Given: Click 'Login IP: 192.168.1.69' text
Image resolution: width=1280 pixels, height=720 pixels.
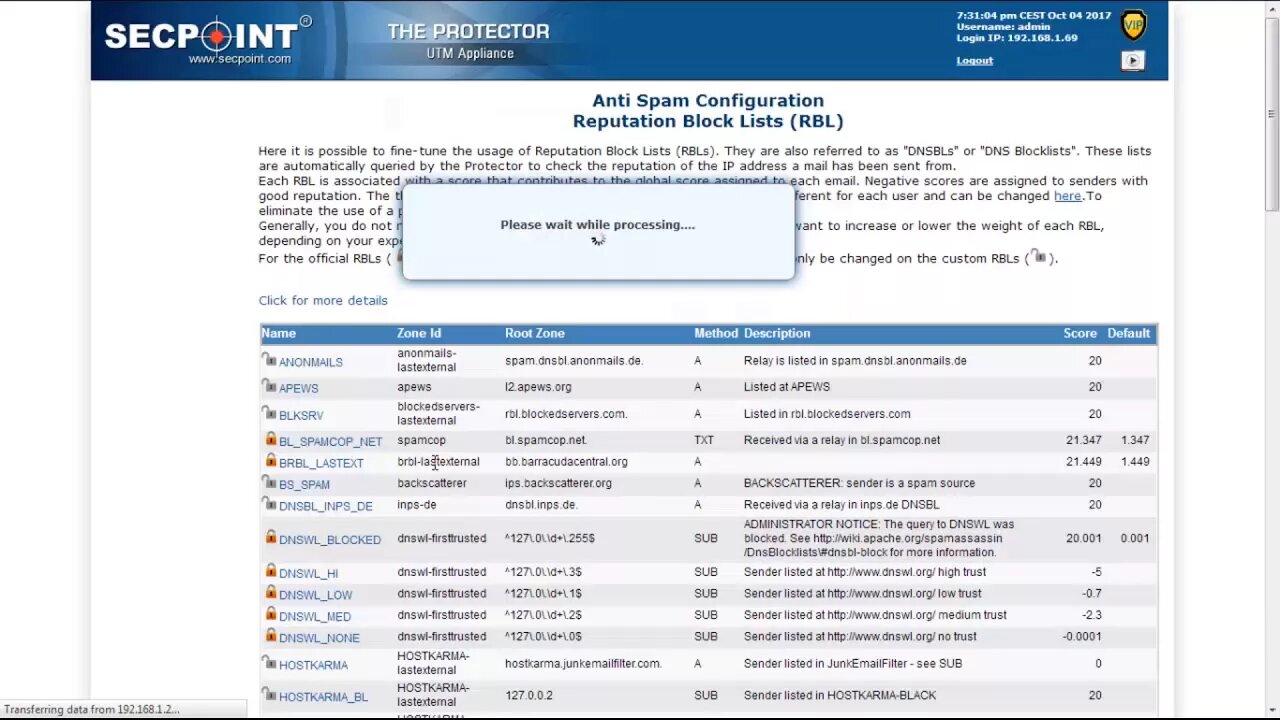Looking at the screenshot, I should point(1017,38).
